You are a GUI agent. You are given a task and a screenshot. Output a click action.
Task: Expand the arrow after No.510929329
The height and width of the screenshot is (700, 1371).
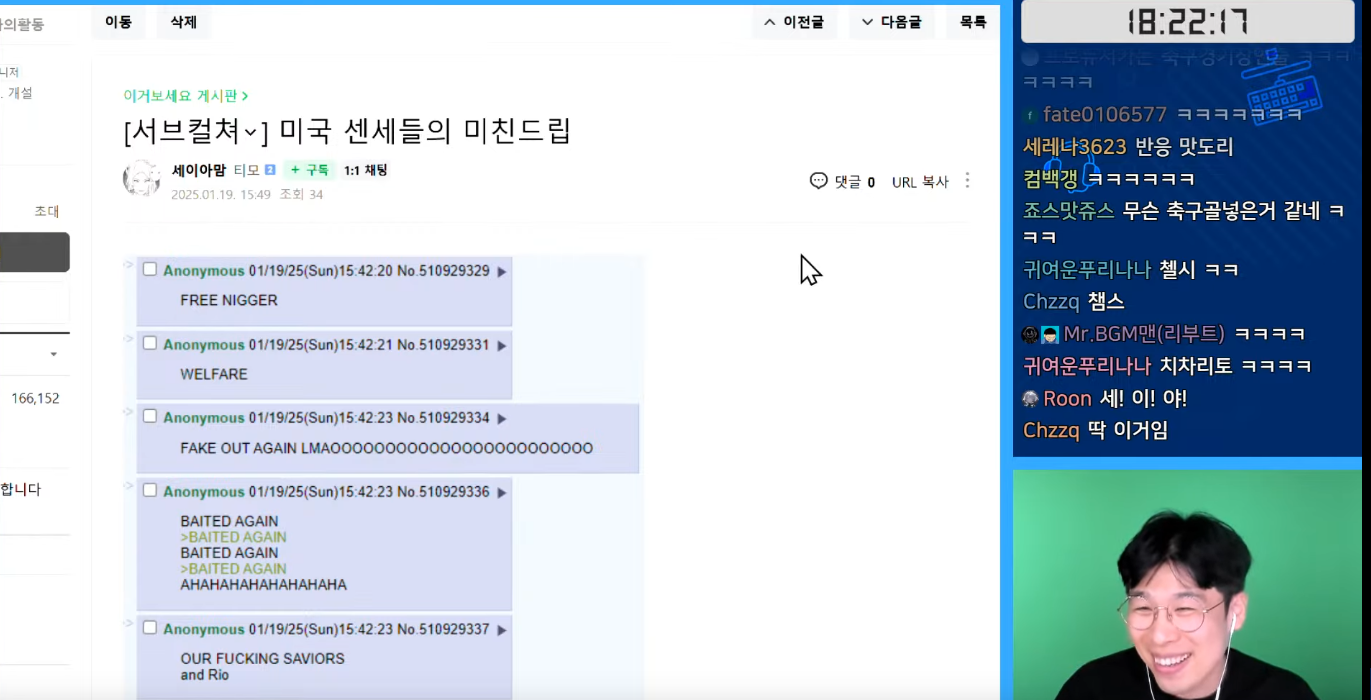[x=502, y=271]
